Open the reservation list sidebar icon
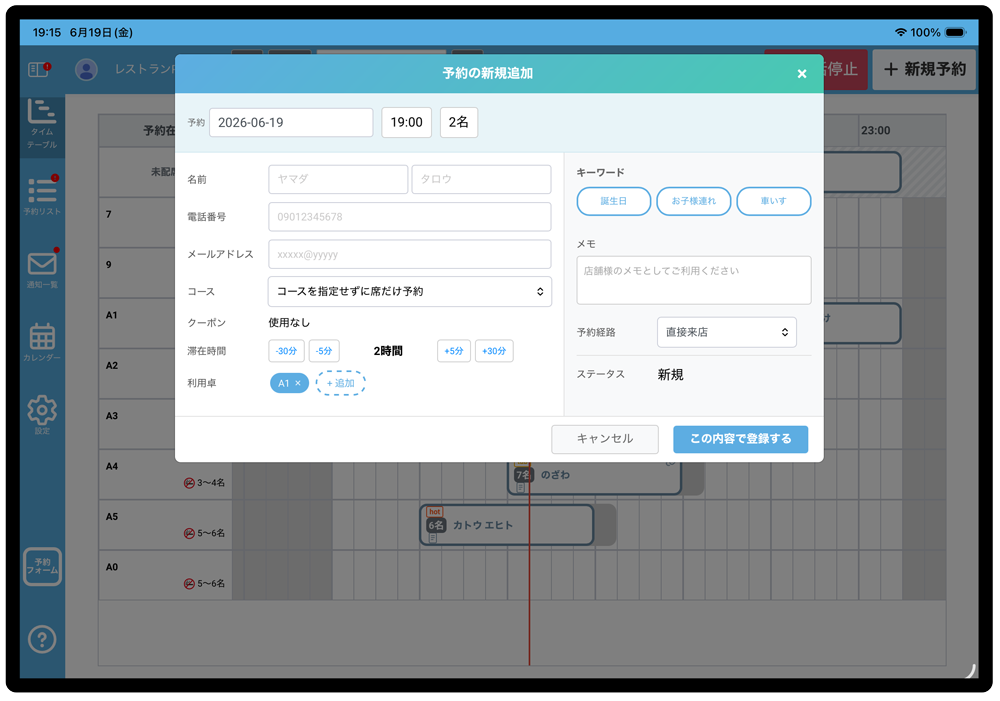1000x701 pixels. click(x=42, y=195)
